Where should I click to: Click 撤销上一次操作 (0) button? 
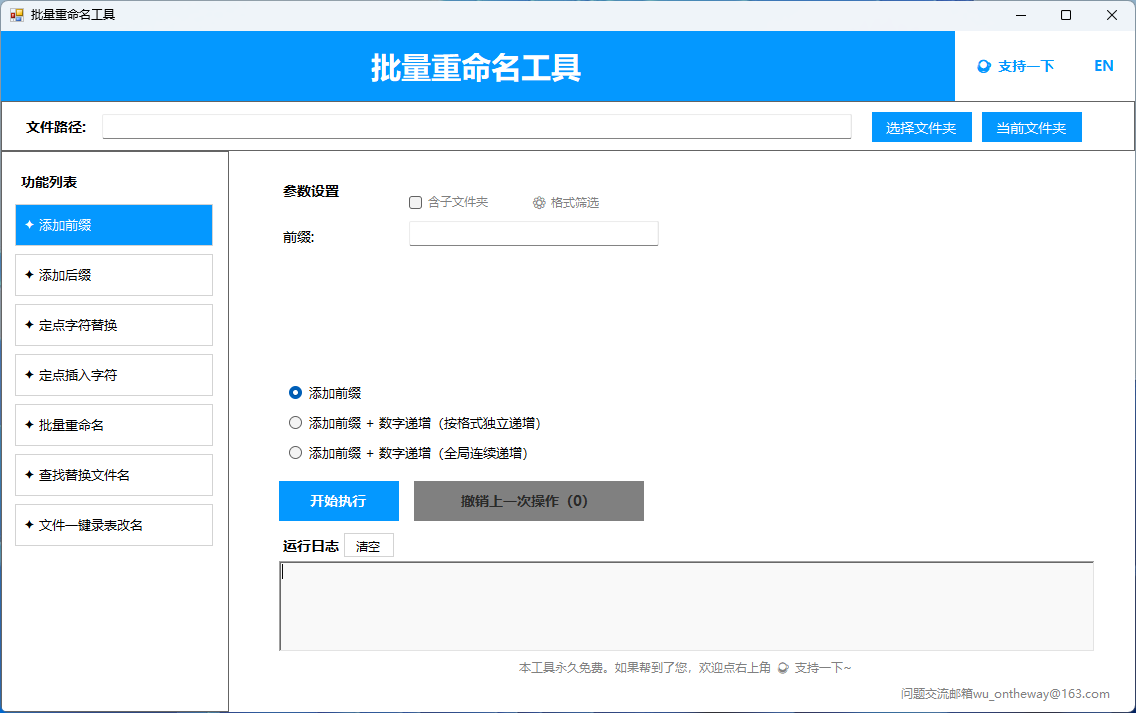[x=529, y=501]
